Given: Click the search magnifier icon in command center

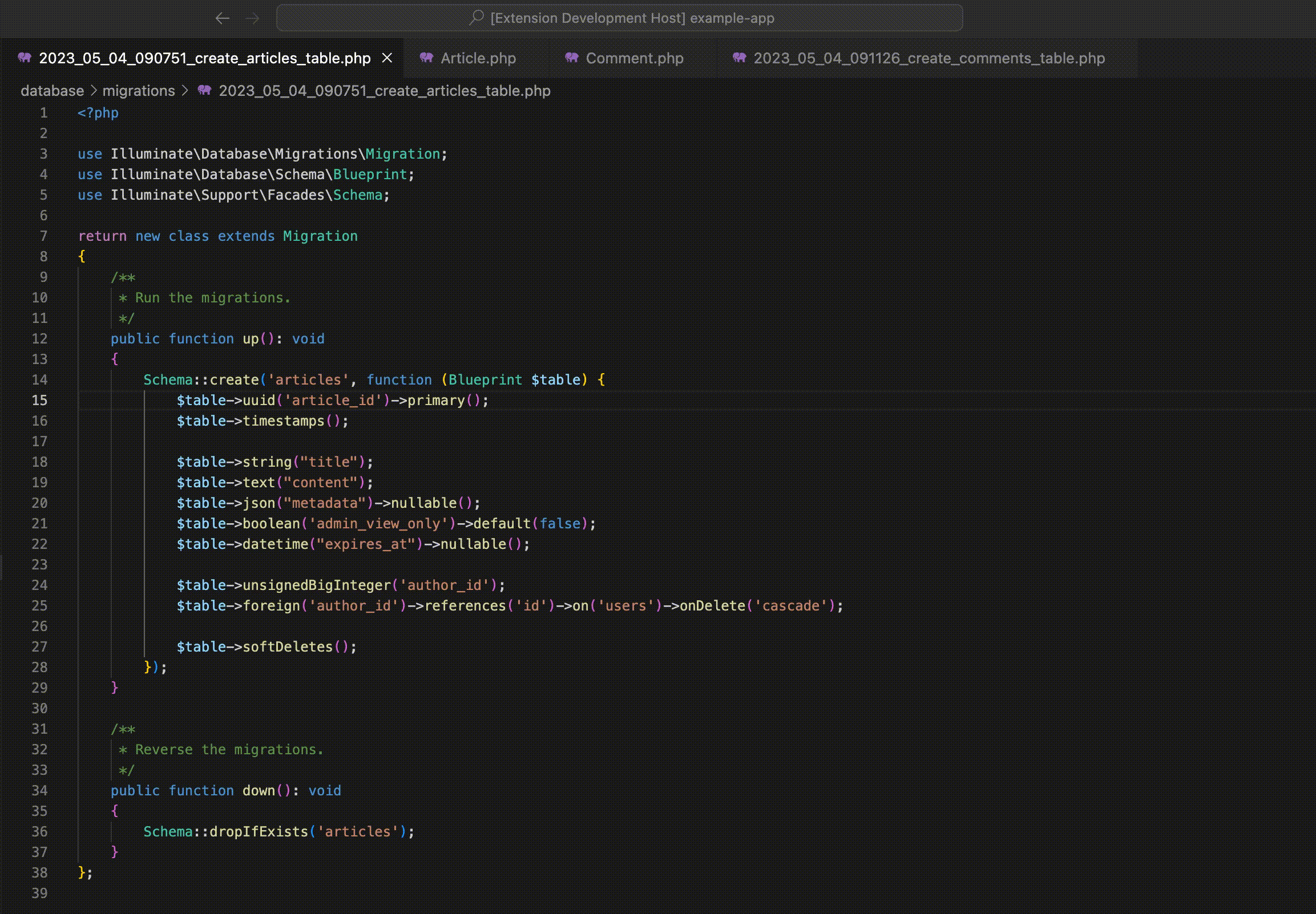Looking at the screenshot, I should pyautogui.click(x=477, y=18).
